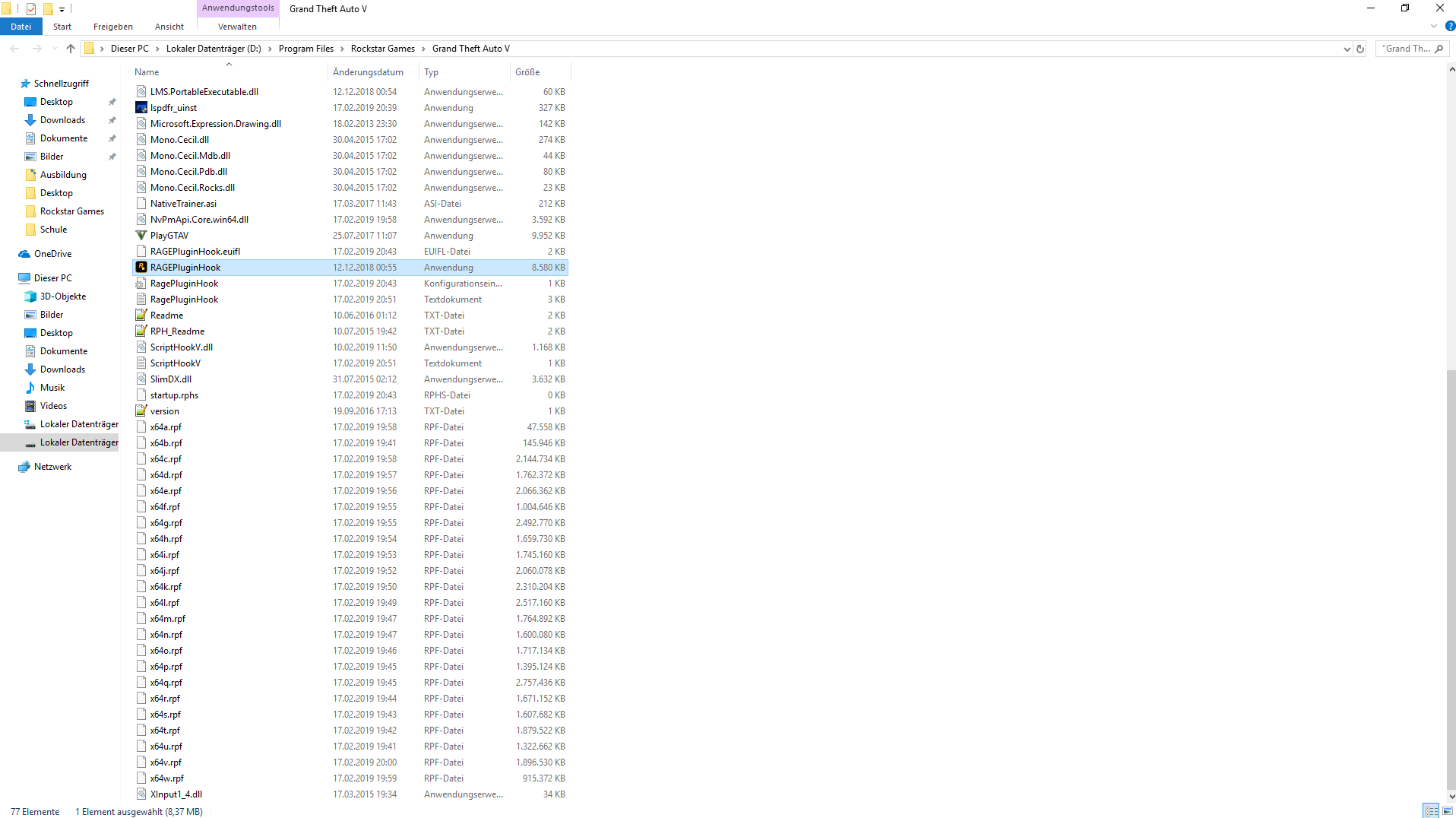The width and height of the screenshot is (1456, 818).
Task: Open the chevron after Dieser PC in breadcrumb
Action: click(x=157, y=49)
